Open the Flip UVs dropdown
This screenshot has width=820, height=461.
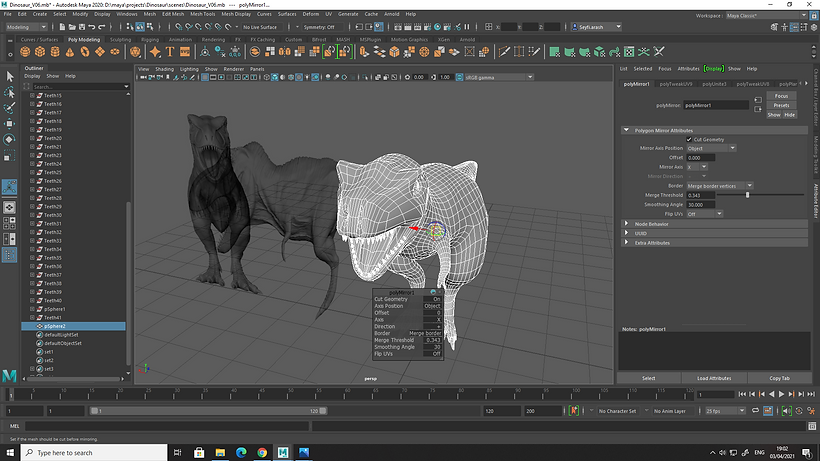704,214
